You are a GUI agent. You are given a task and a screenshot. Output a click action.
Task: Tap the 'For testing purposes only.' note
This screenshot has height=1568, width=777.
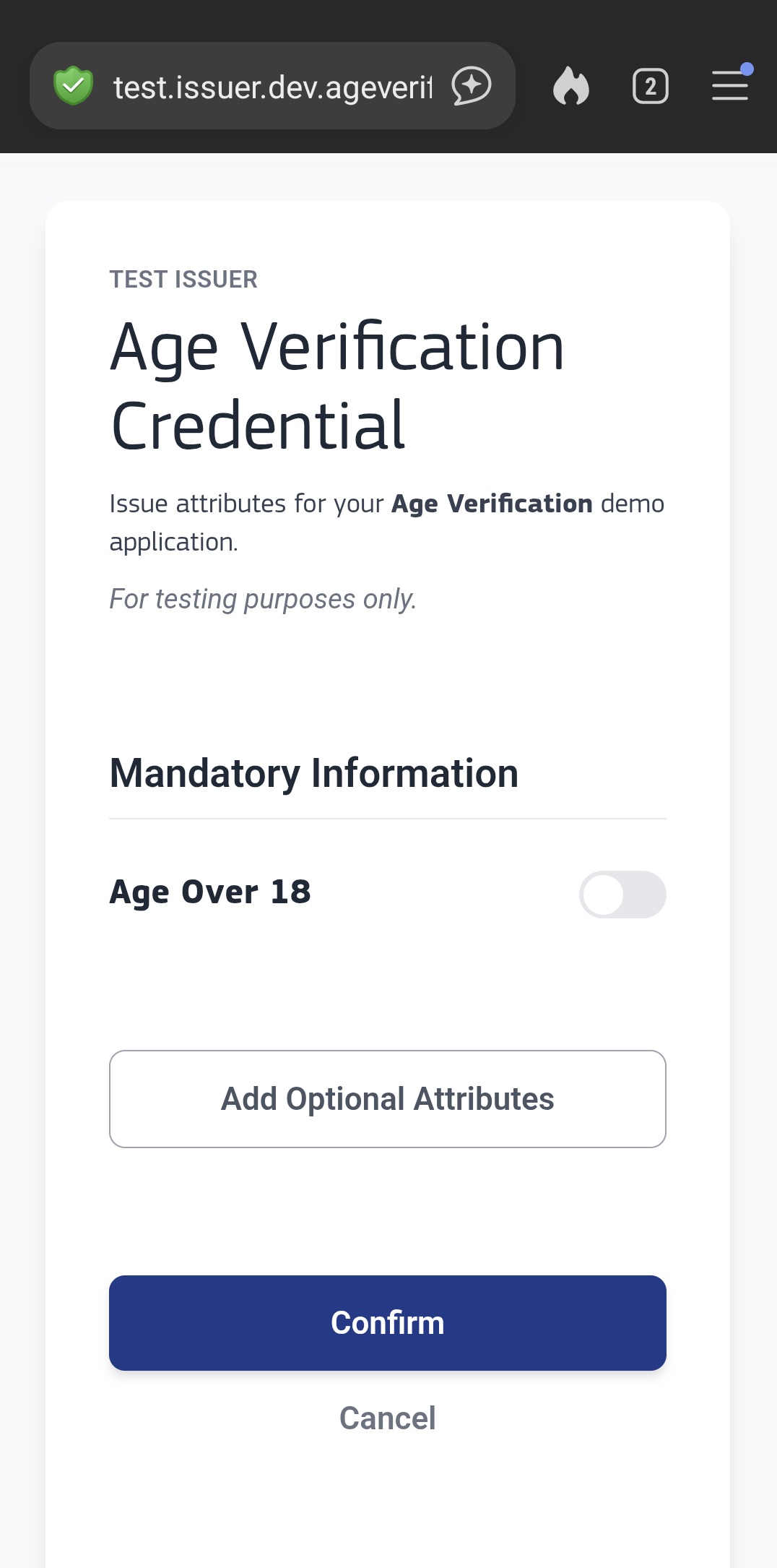pos(263,599)
